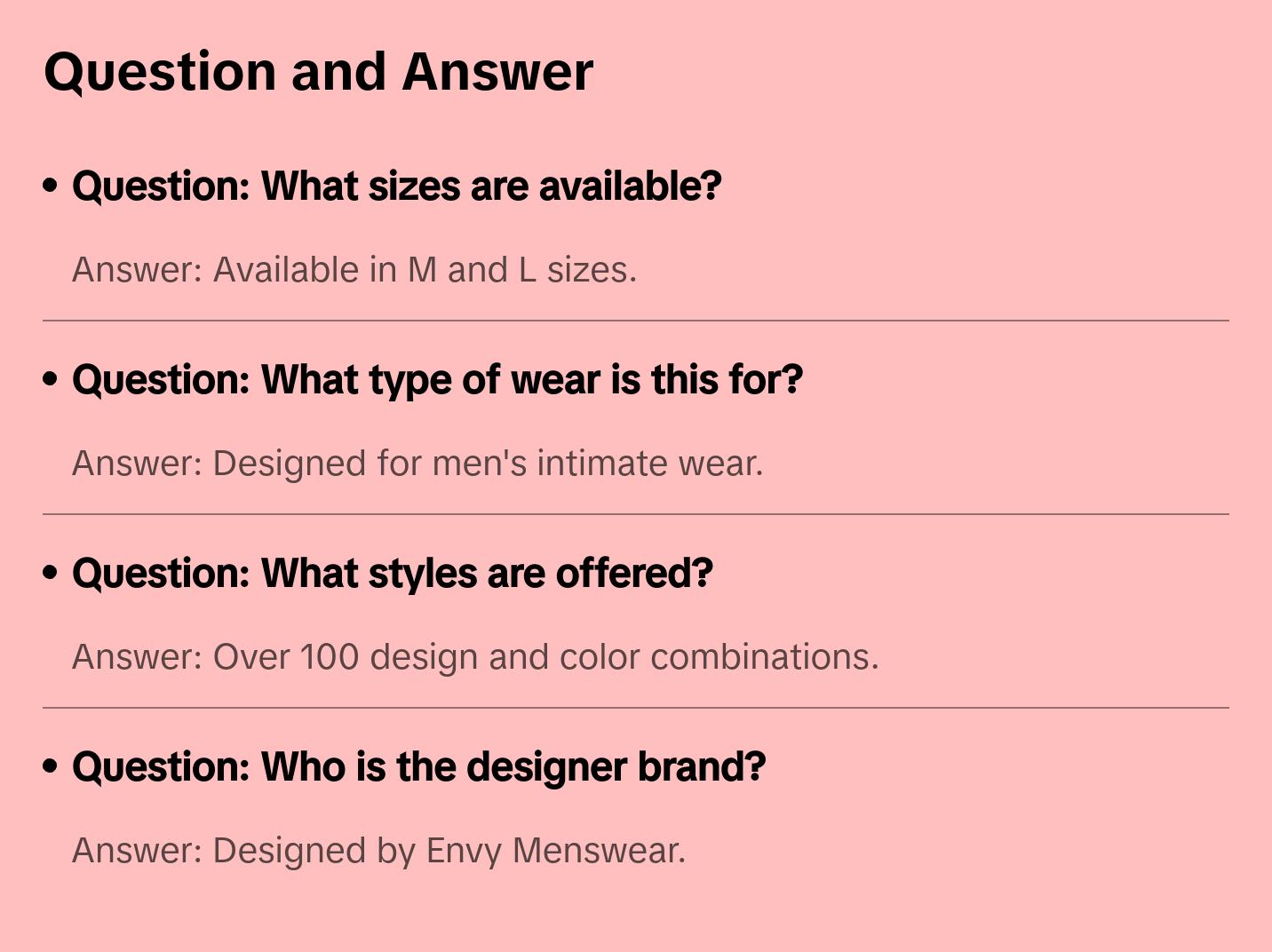Viewport: 1272px width, 952px height.
Task: Click the "Designed for men's intimate wear" answer
Action: click(x=417, y=464)
